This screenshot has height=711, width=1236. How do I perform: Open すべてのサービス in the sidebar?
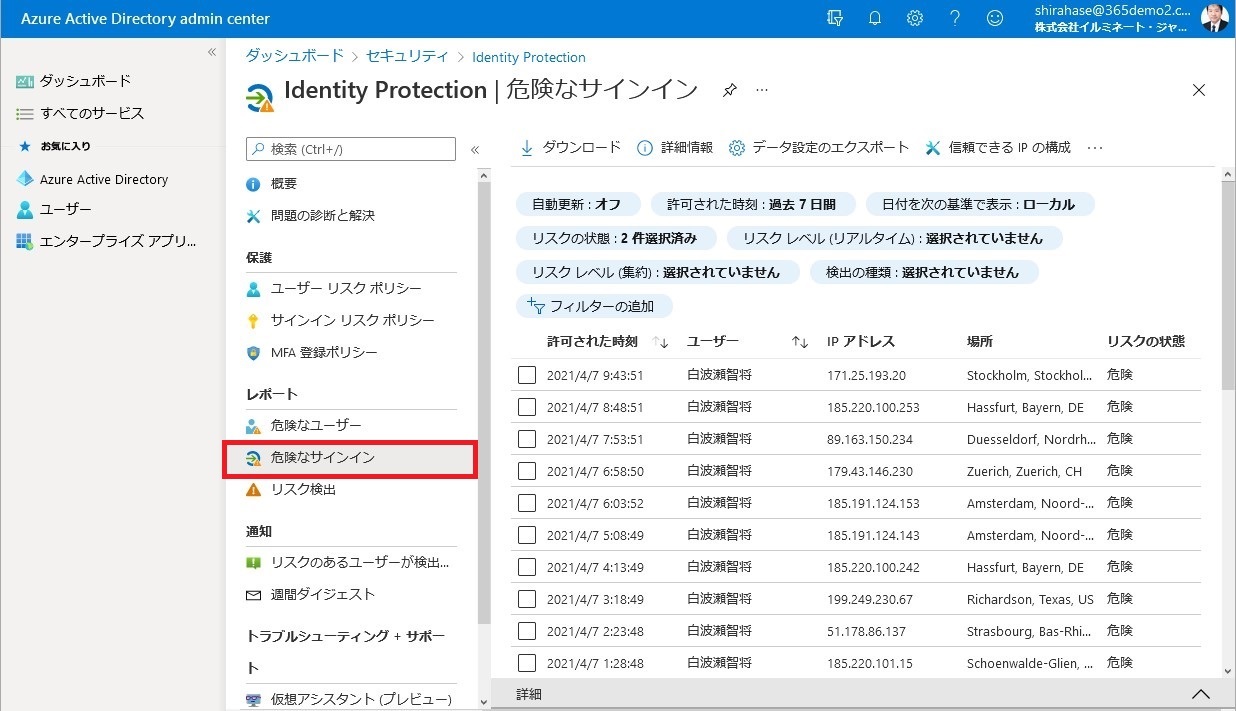click(x=80, y=113)
